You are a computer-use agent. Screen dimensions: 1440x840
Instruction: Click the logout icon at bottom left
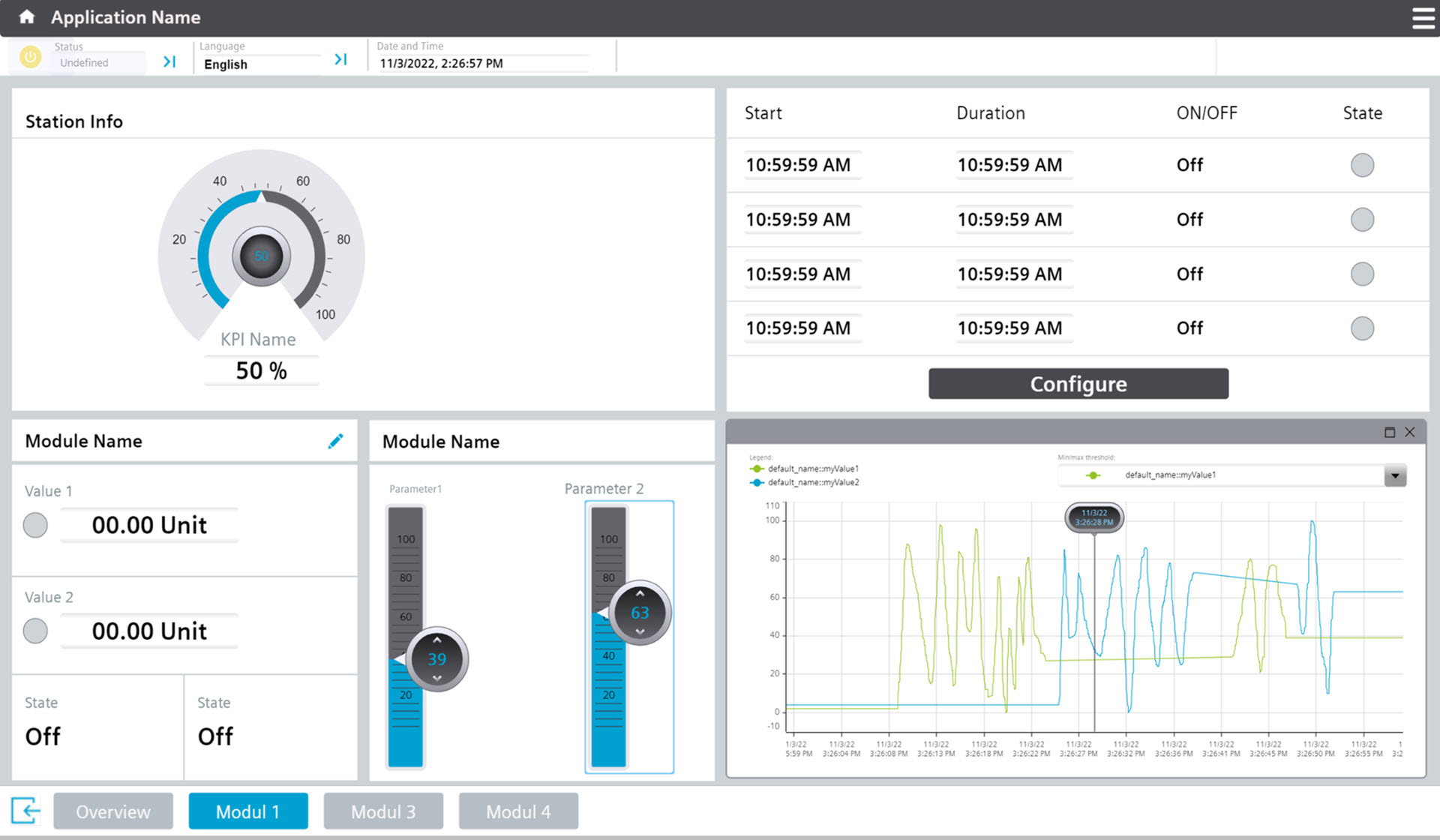tap(25, 811)
